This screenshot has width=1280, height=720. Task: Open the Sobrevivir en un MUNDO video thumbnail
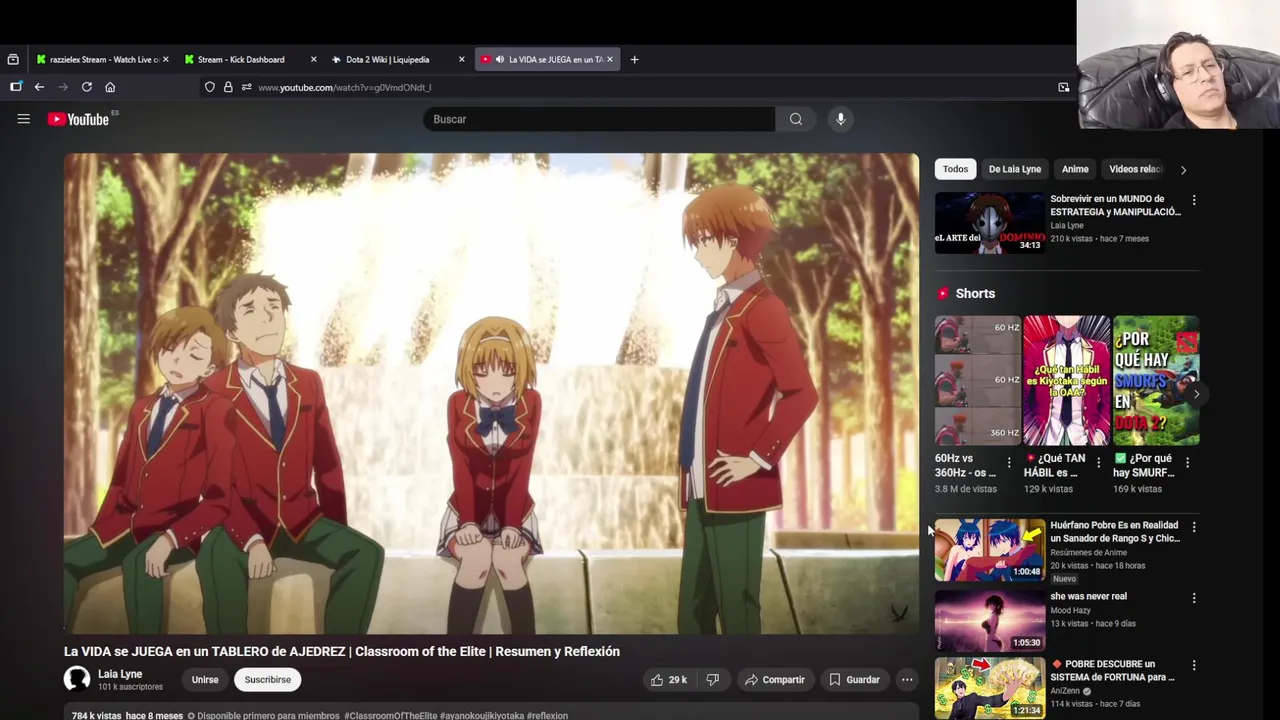tap(989, 223)
